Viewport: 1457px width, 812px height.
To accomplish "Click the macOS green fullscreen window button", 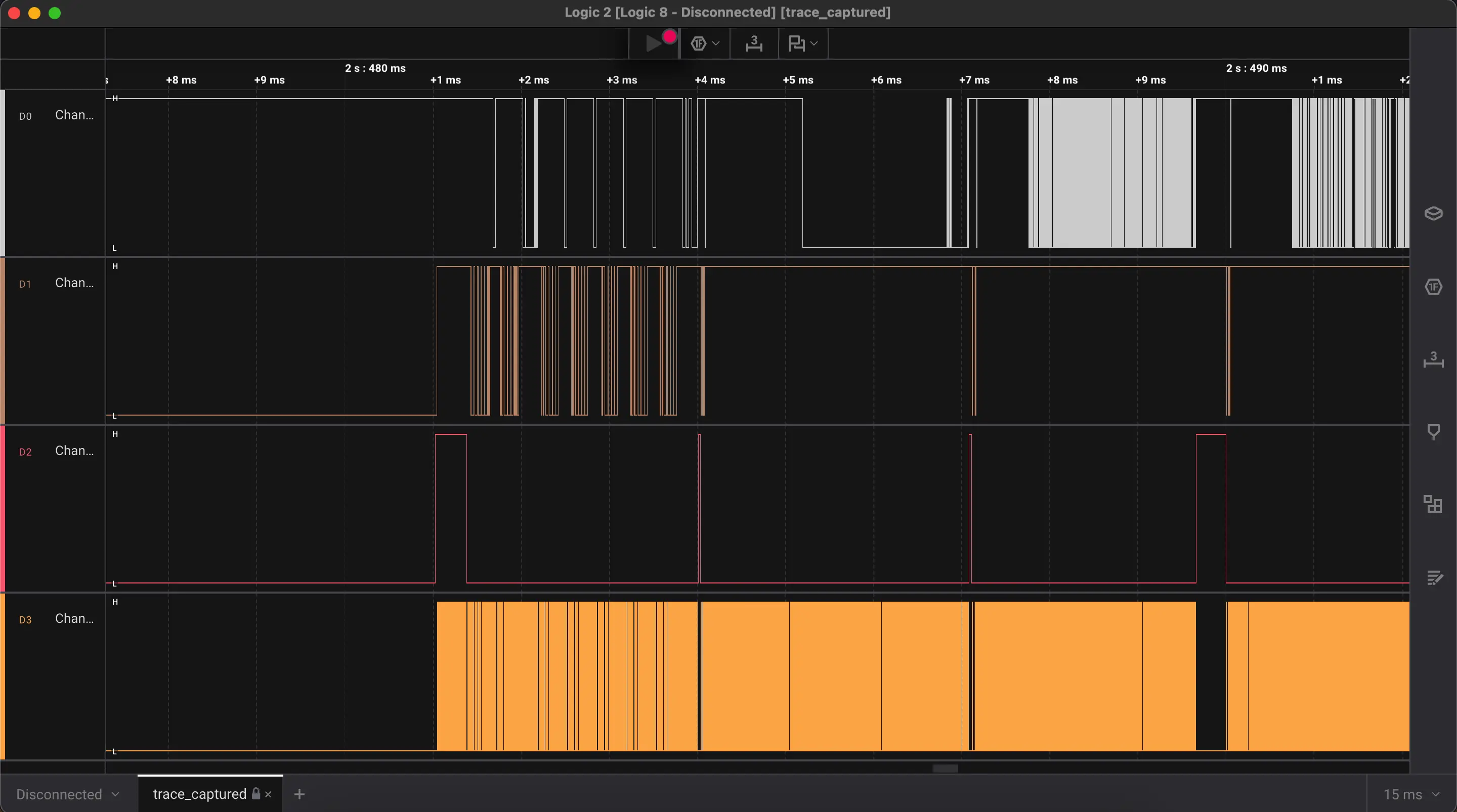I will click(x=55, y=13).
